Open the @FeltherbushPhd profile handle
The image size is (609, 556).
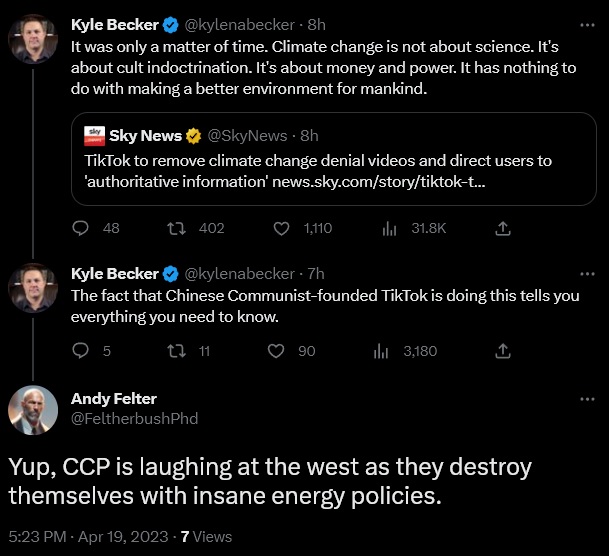(x=135, y=418)
